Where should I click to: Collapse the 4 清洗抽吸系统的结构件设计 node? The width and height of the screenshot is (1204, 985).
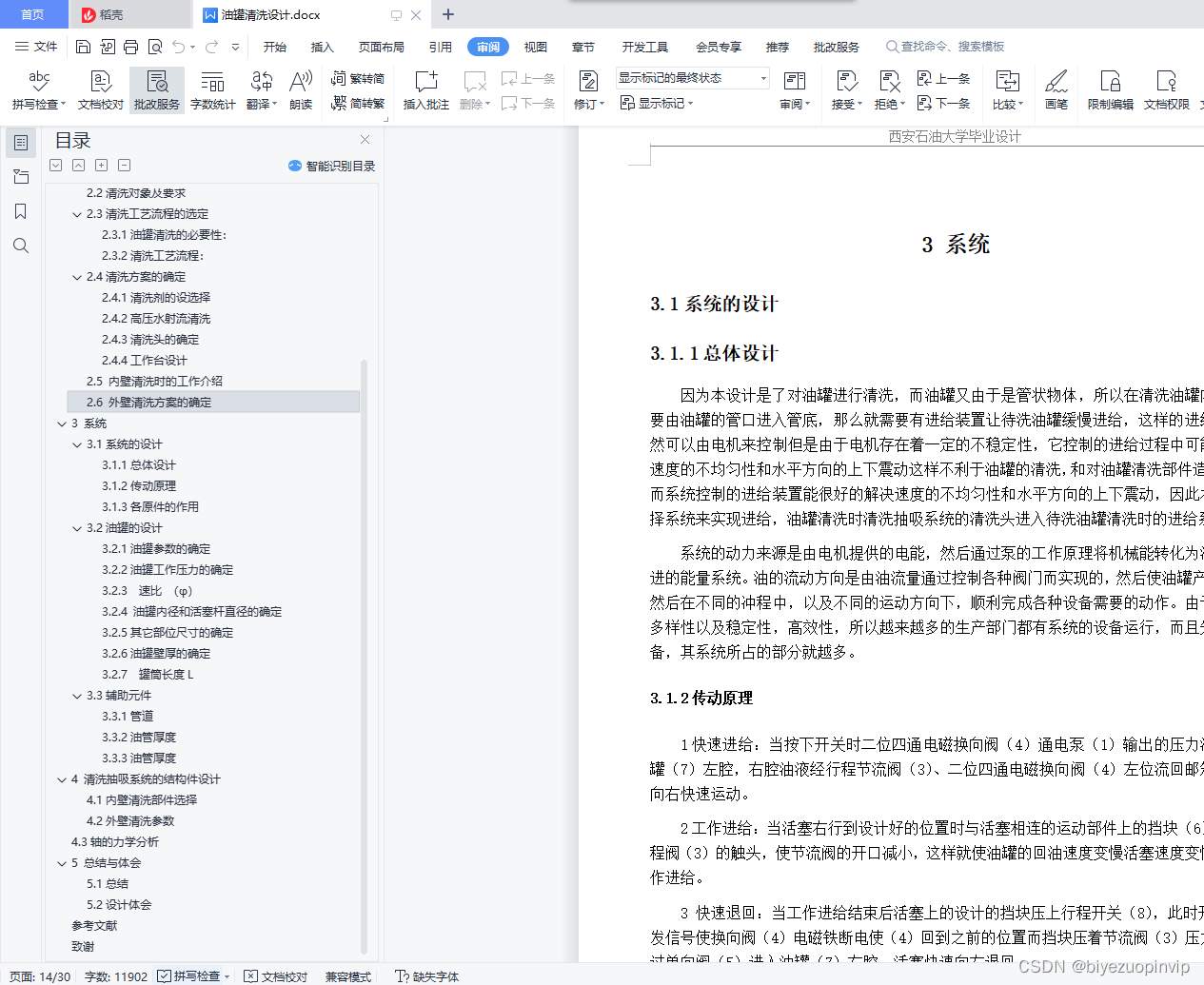(x=62, y=779)
